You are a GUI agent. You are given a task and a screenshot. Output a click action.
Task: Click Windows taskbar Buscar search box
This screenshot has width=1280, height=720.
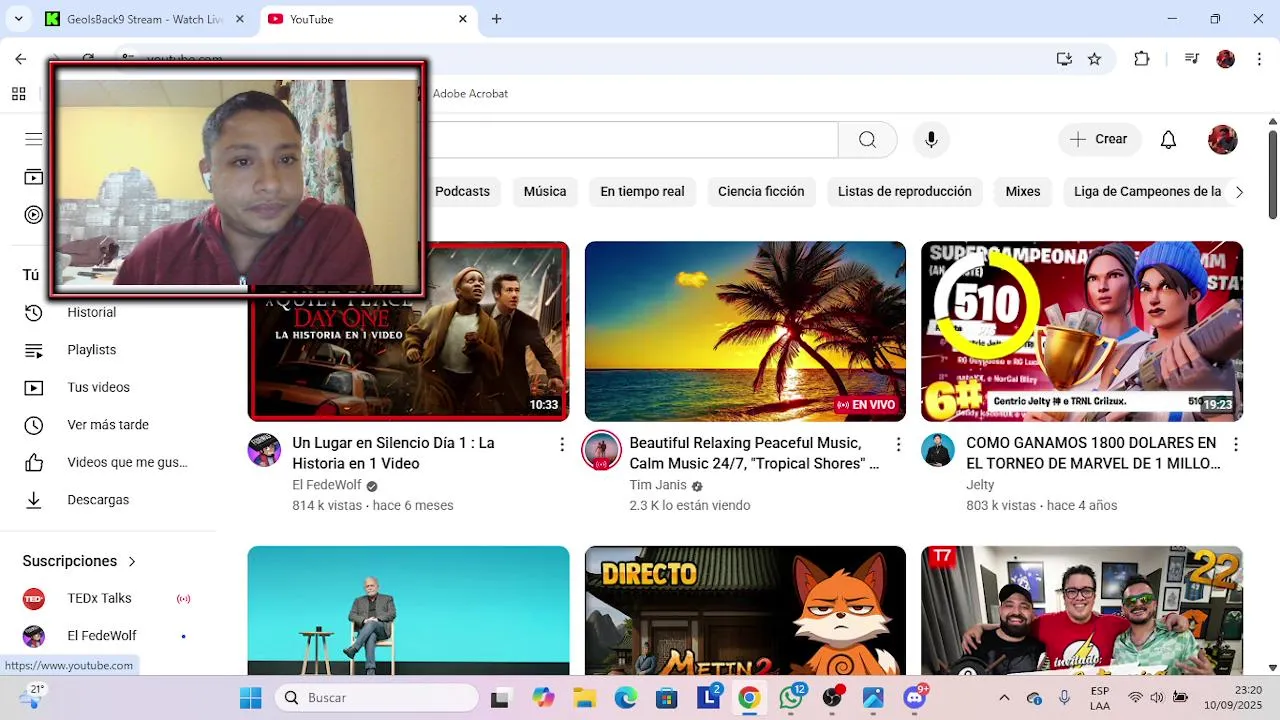(377, 698)
